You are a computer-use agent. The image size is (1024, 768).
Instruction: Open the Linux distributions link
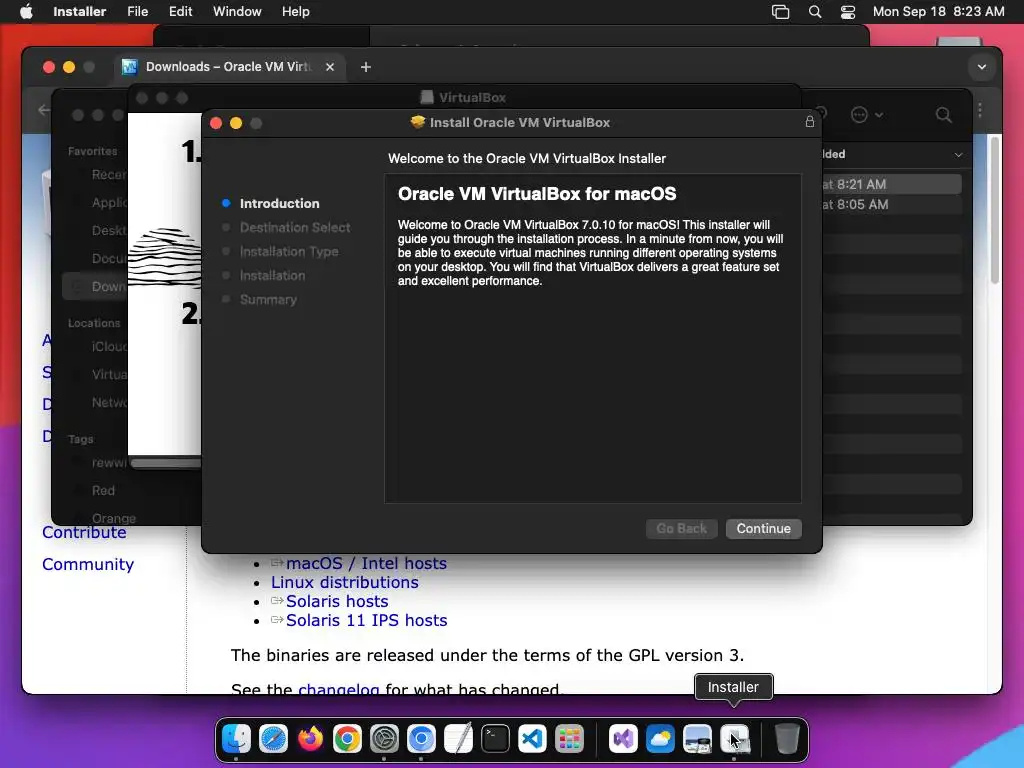pyautogui.click(x=345, y=582)
